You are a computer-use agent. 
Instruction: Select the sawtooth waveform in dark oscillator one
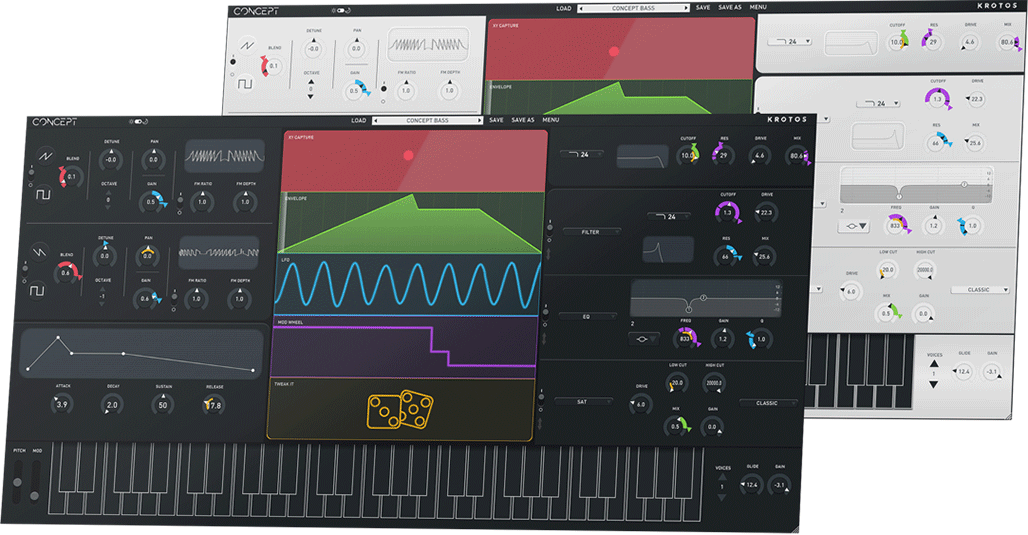click(x=44, y=156)
